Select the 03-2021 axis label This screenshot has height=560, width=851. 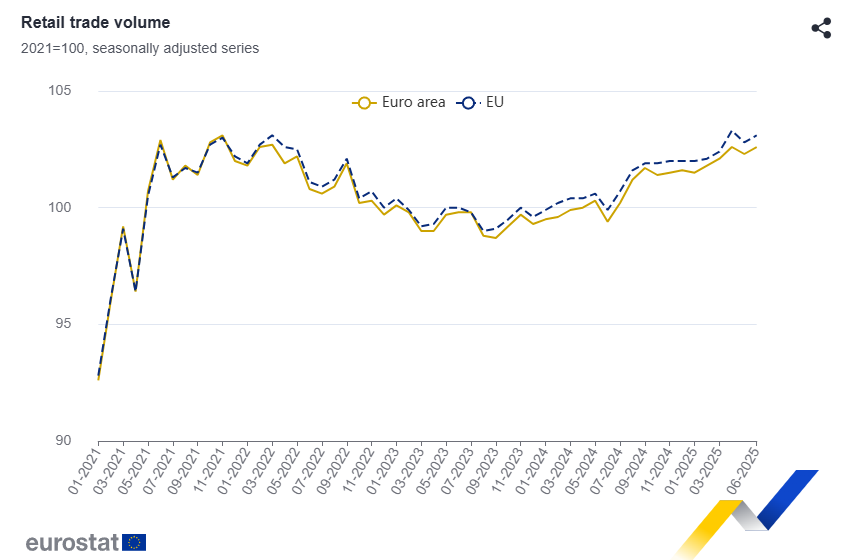coord(109,470)
